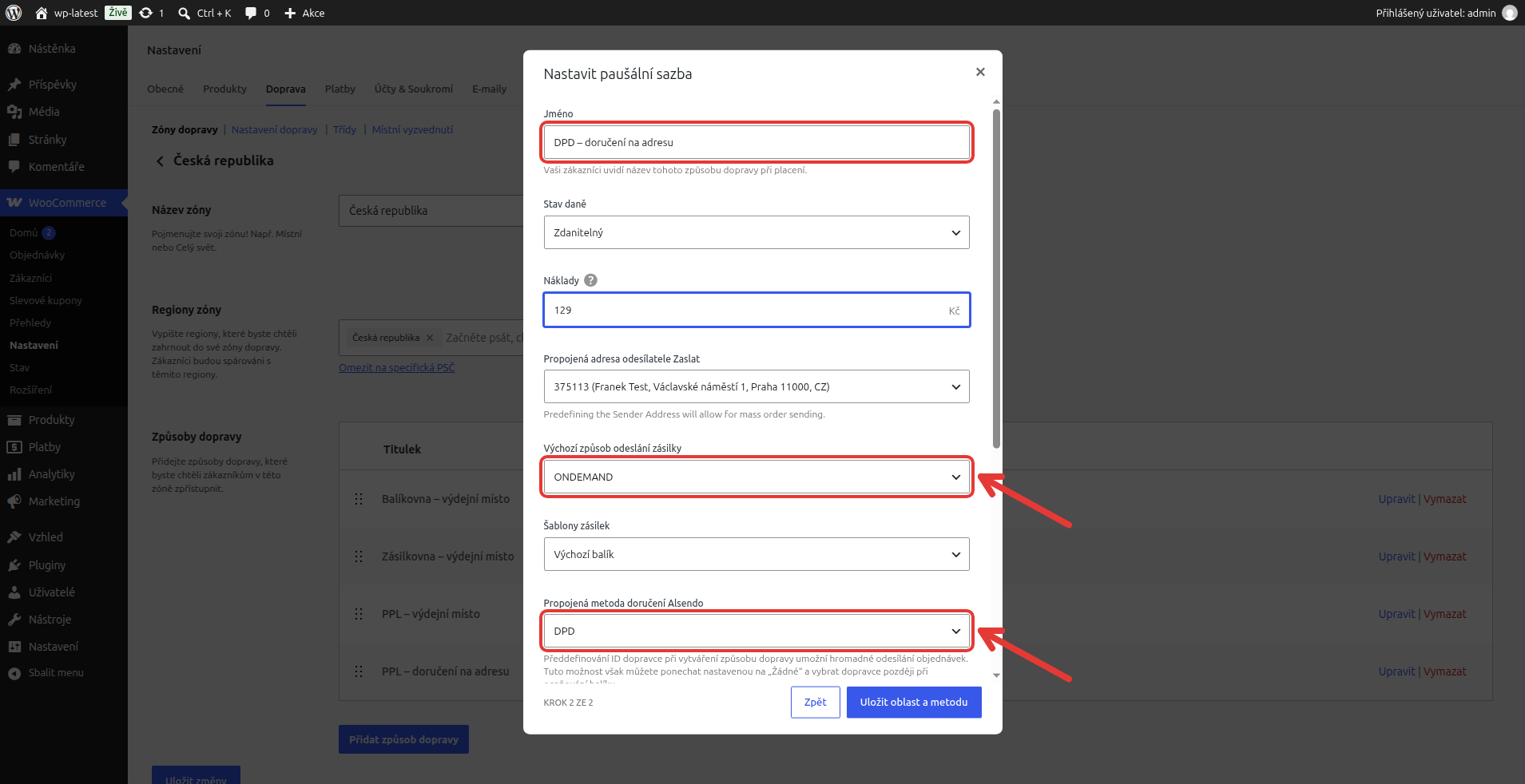Click the WordPress logo icon
Screen dimensions: 1525x784
(x=14, y=13)
